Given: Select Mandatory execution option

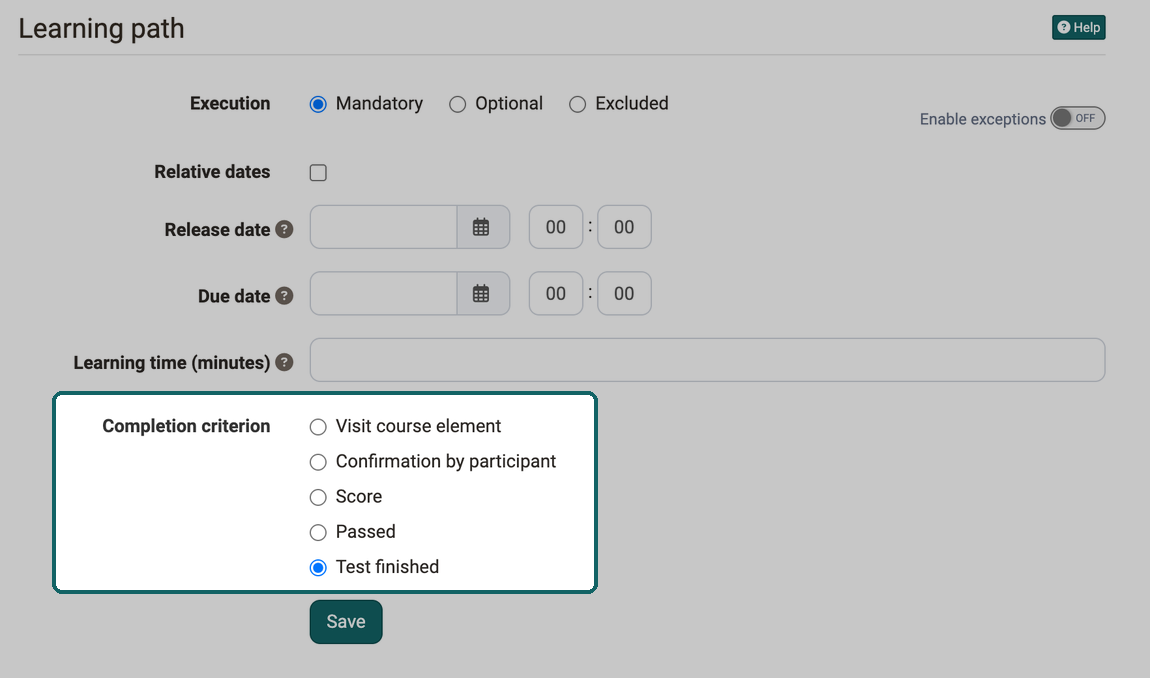Looking at the screenshot, I should point(318,104).
